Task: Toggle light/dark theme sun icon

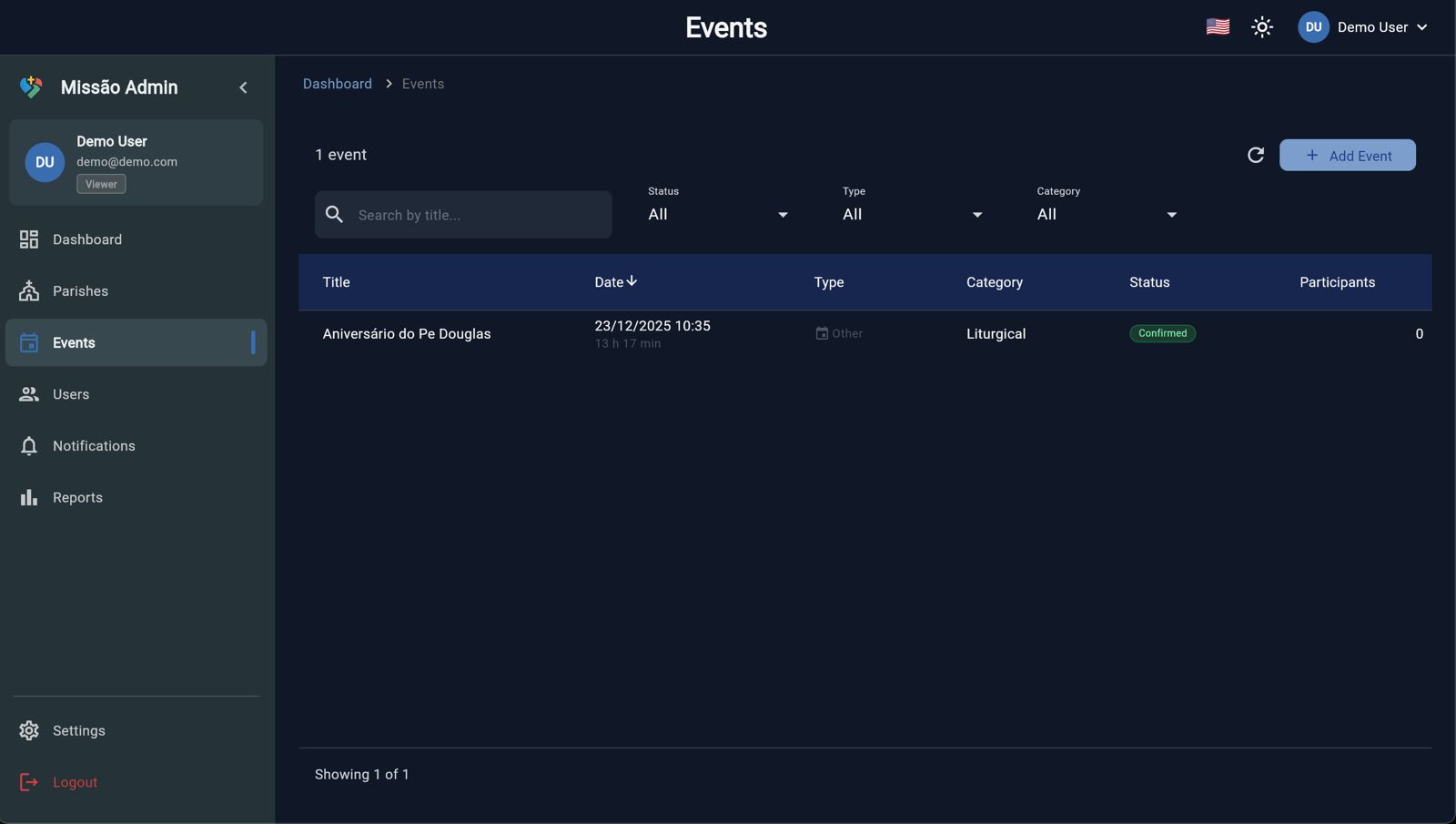Action: (x=1261, y=27)
